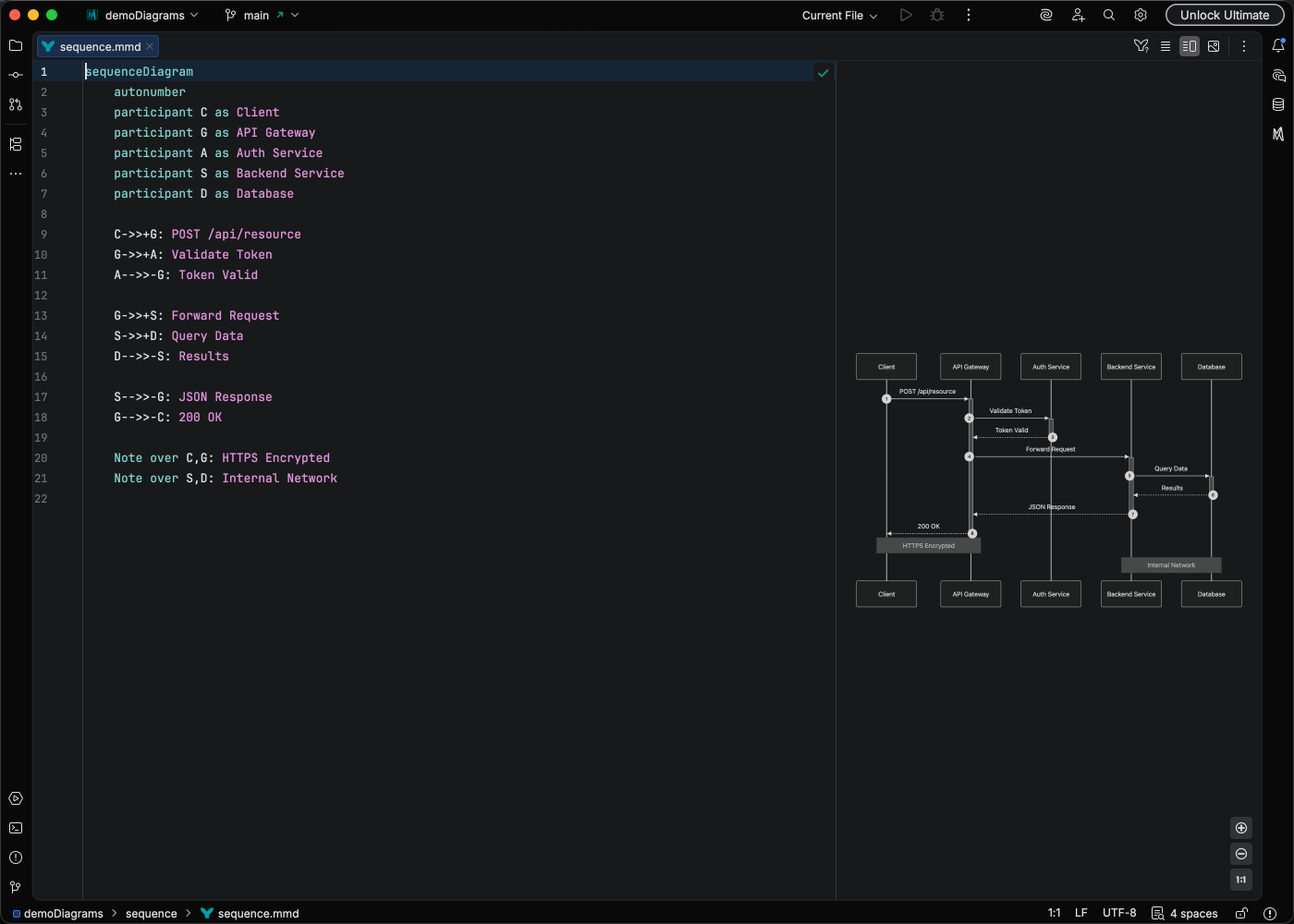This screenshot has width=1294, height=924.
Task: Open the AI Chat tool window
Action: pyautogui.click(x=1278, y=75)
